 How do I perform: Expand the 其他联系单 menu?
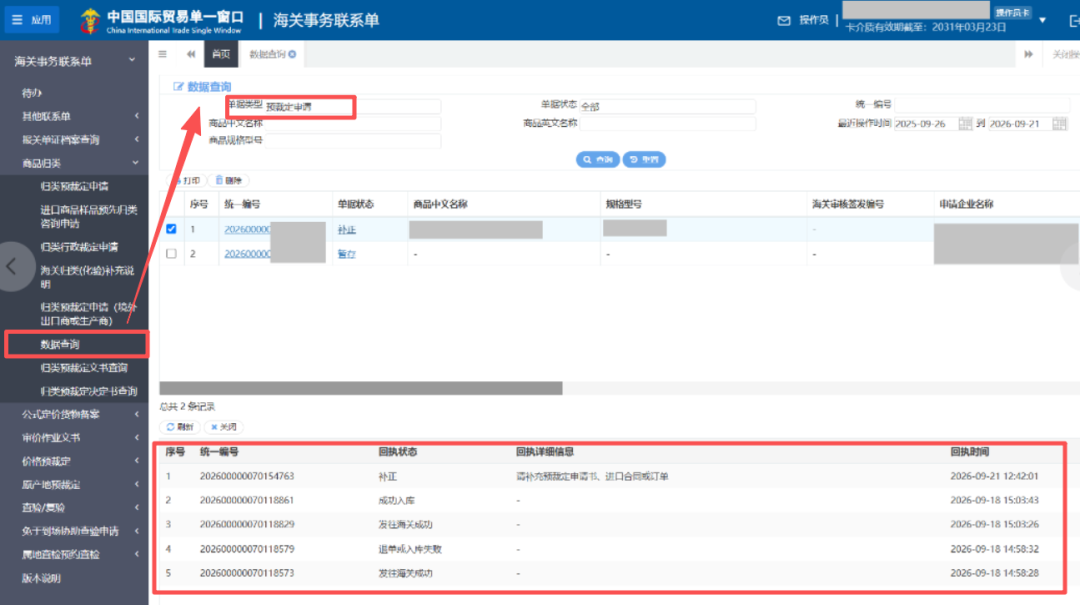pyautogui.click(x=74, y=116)
